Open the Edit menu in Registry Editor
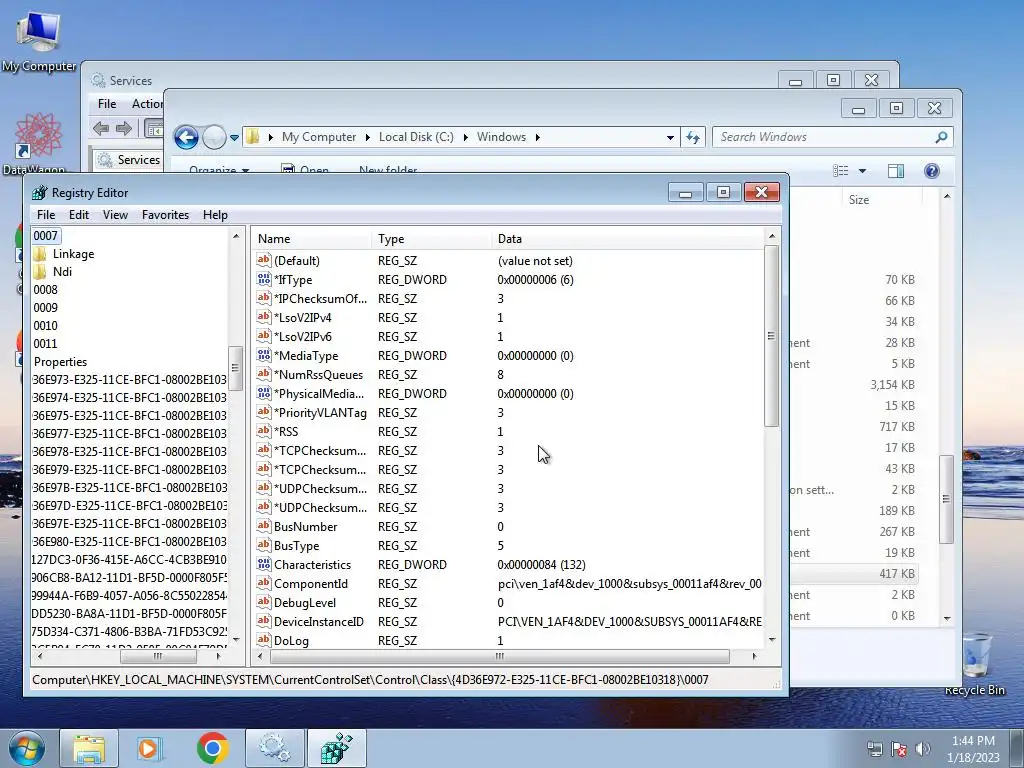The image size is (1024, 768). coord(79,215)
